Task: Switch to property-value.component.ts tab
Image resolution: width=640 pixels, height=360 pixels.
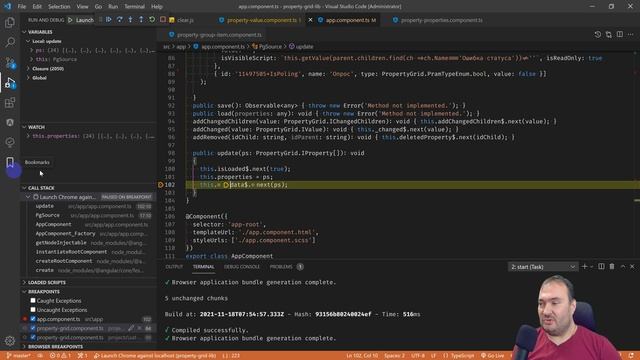Action: (261, 20)
